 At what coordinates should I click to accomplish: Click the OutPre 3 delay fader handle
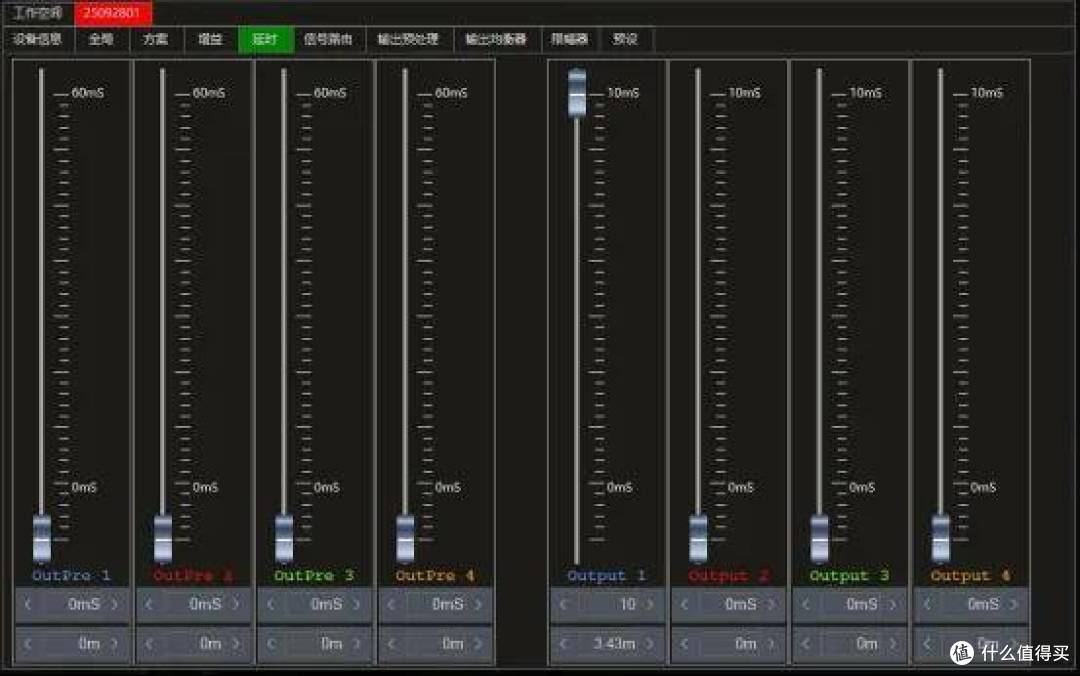click(x=284, y=538)
